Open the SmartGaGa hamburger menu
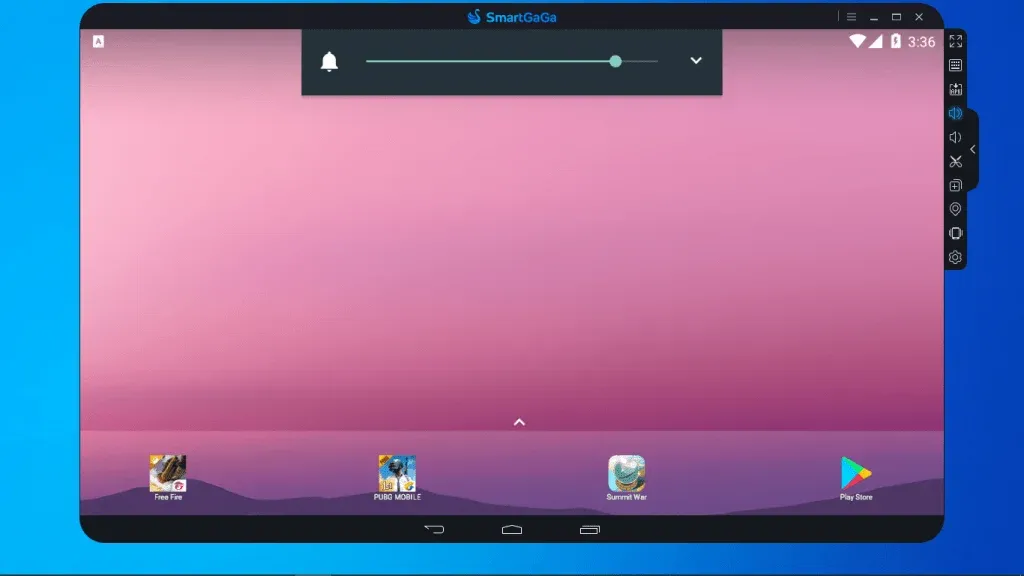 pyautogui.click(x=851, y=17)
